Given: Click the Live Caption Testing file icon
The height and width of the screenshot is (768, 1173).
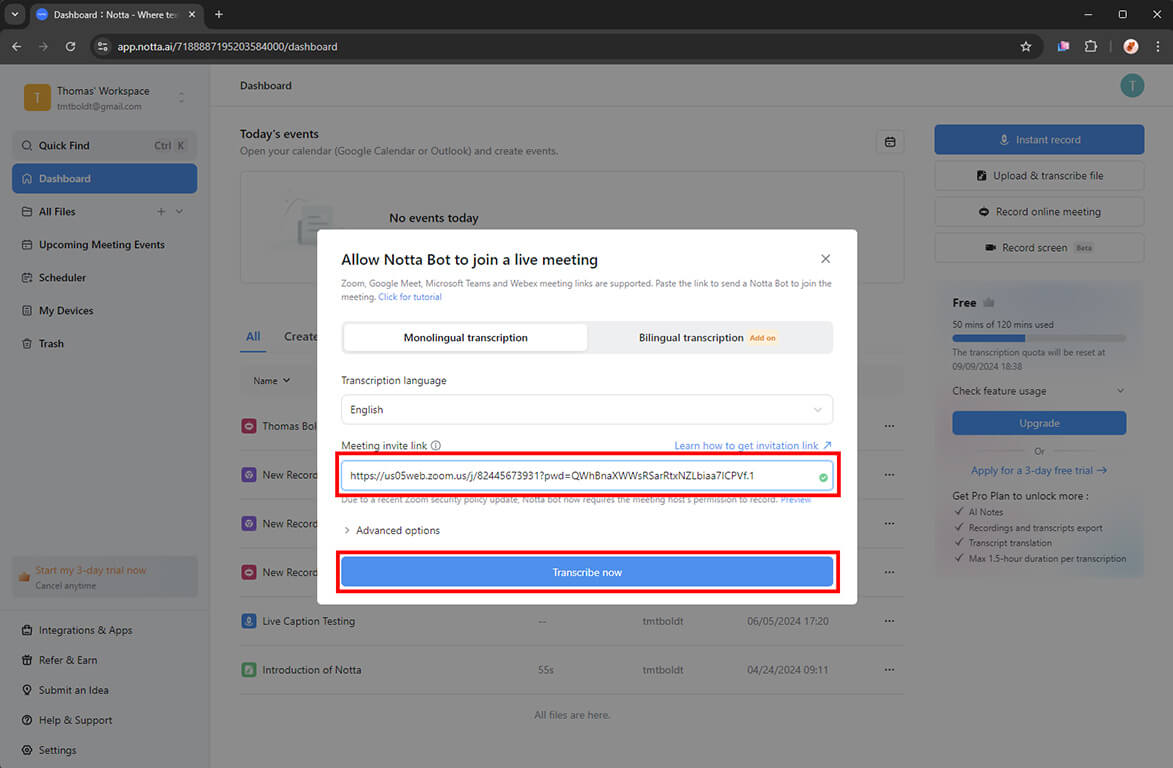Looking at the screenshot, I should point(249,621).
